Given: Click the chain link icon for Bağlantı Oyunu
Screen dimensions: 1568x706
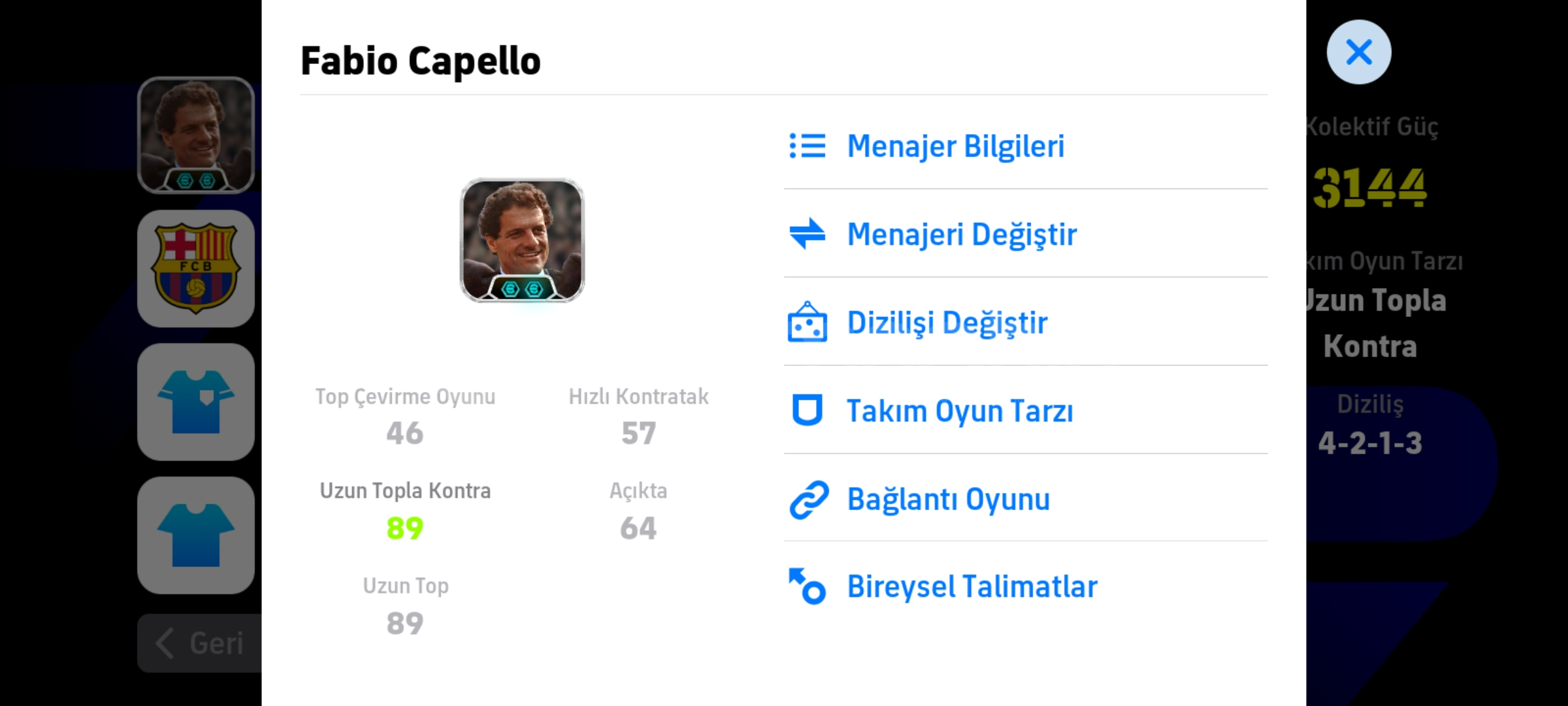Looking at the screenshot, I should [809, 500].
